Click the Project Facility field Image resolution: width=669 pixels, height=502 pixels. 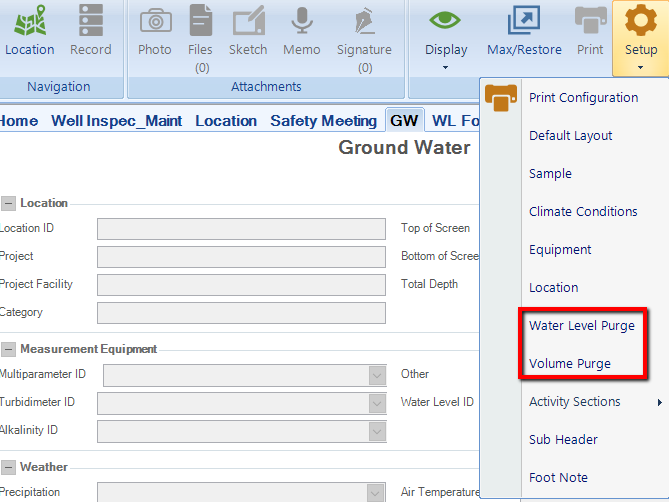(241, 285)
